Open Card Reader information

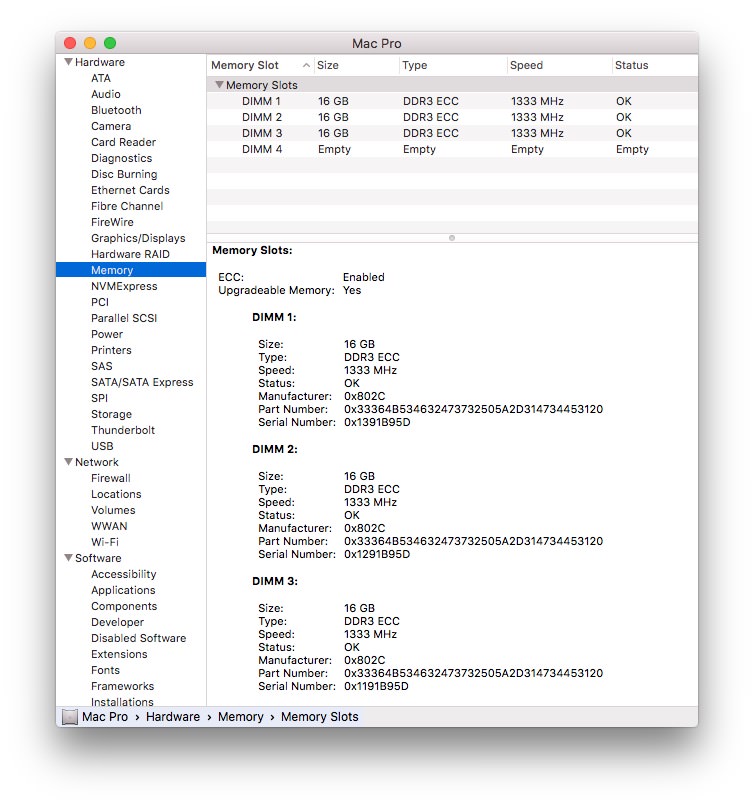(x=124, y=142)
